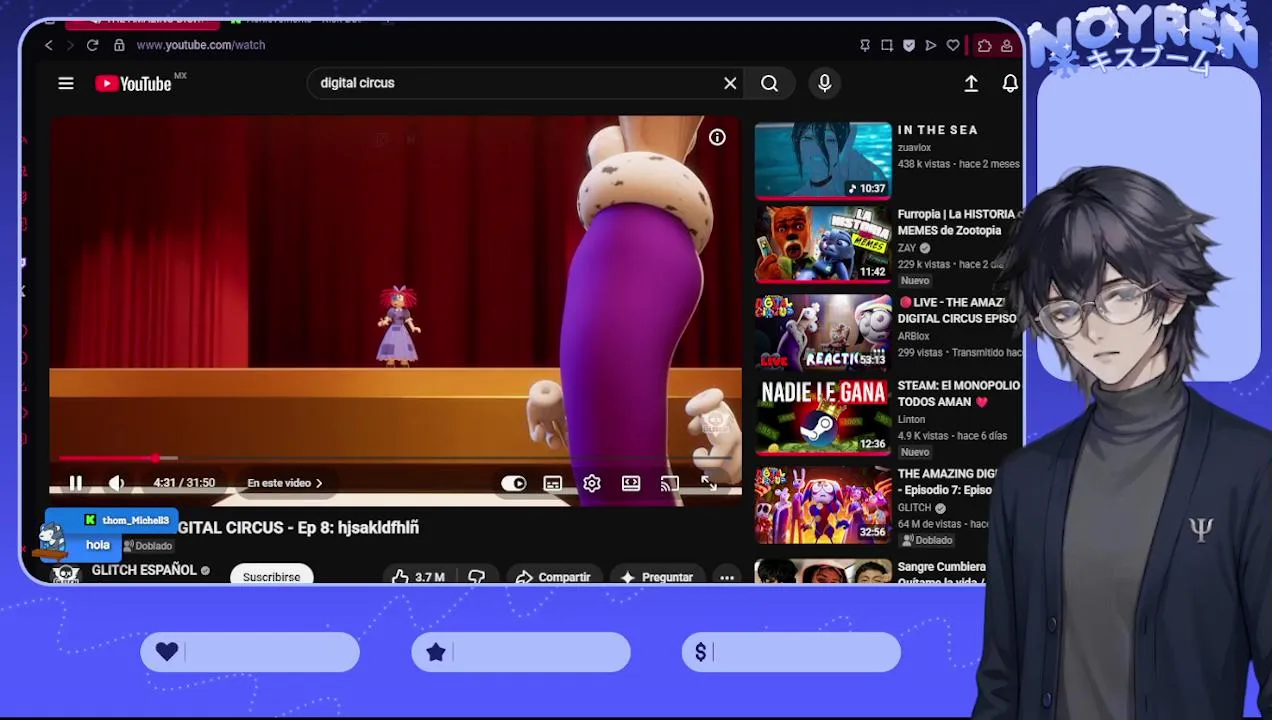This screenshot has height=720, width=1272.
Task: Click the thom_Michell3 chat username
Action: 135,521
